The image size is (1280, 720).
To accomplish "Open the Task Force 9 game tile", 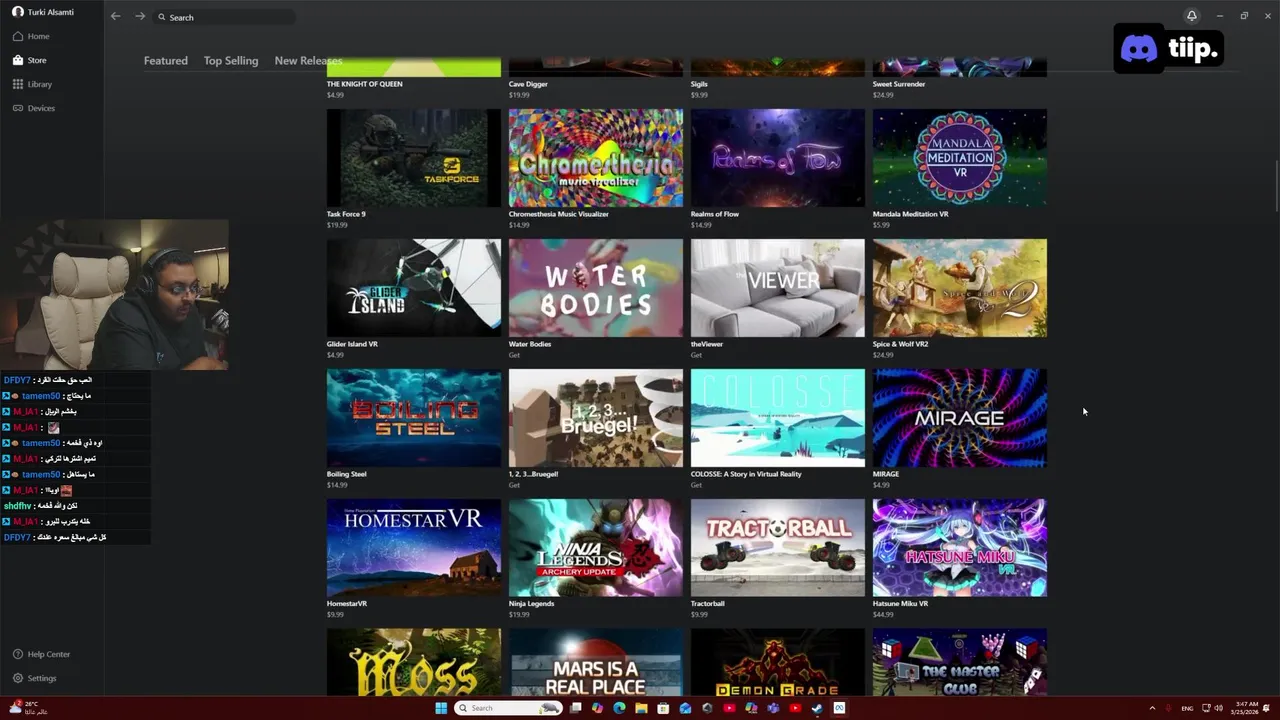I will (414, 158).
